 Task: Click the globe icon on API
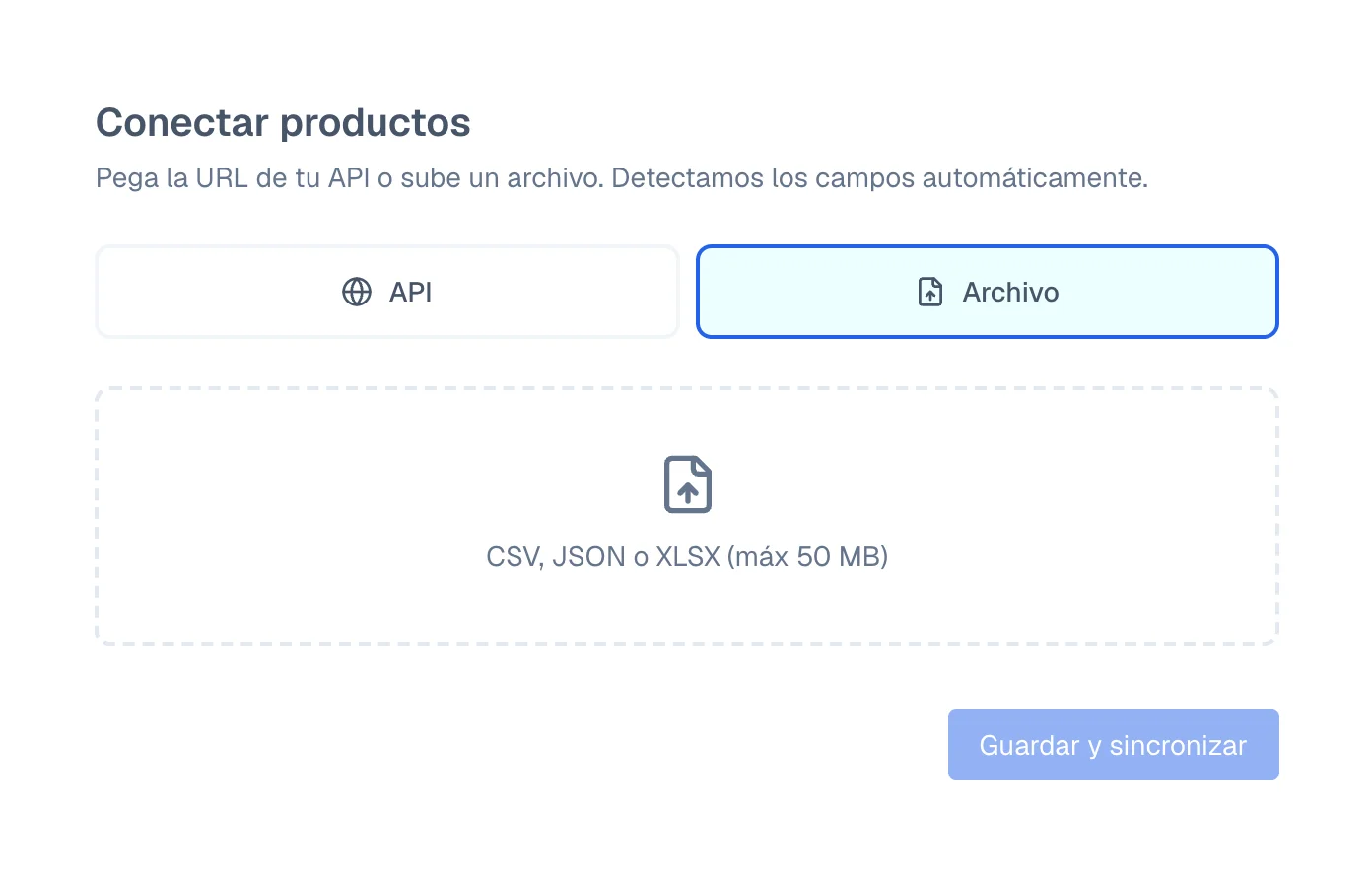(x=357, y=292)
